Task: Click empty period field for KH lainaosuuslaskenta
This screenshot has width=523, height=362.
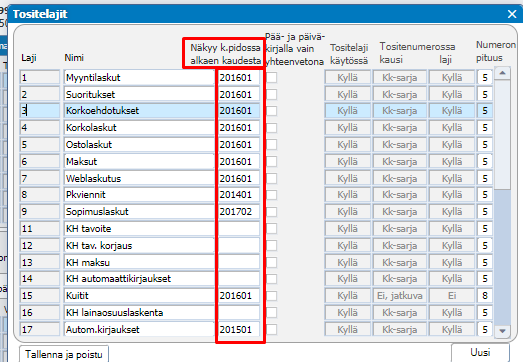Action: point(239,313)
